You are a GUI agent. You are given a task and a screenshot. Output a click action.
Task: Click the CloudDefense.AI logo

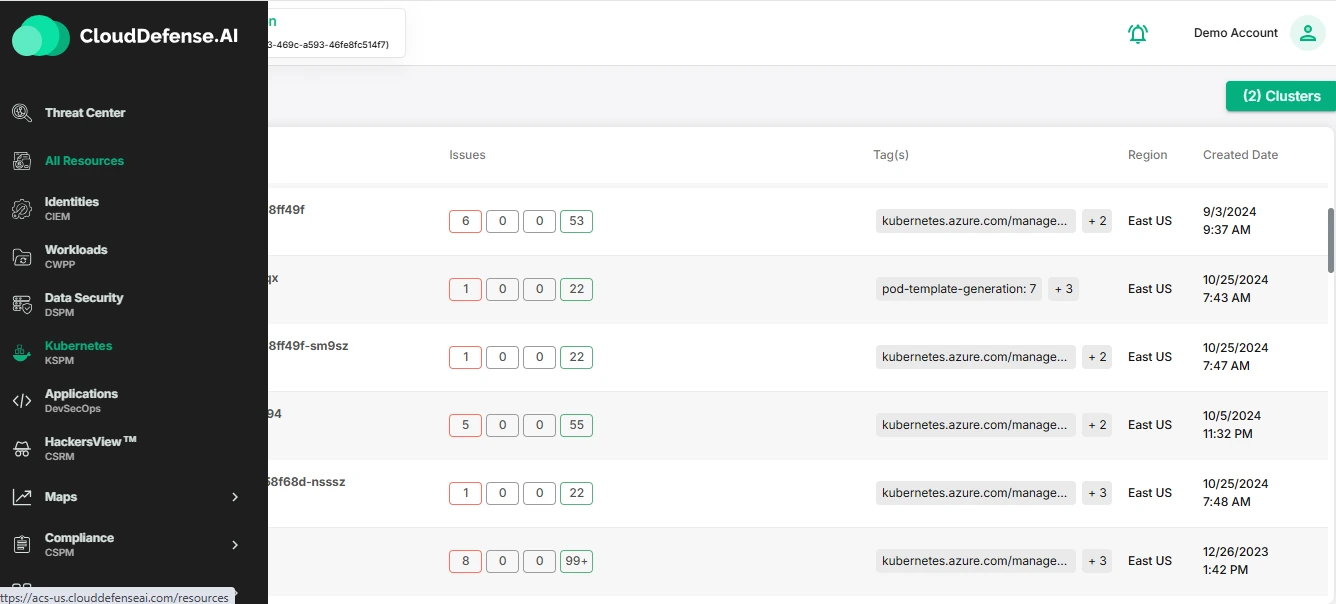pyautogui.click(x=125, y=36)
